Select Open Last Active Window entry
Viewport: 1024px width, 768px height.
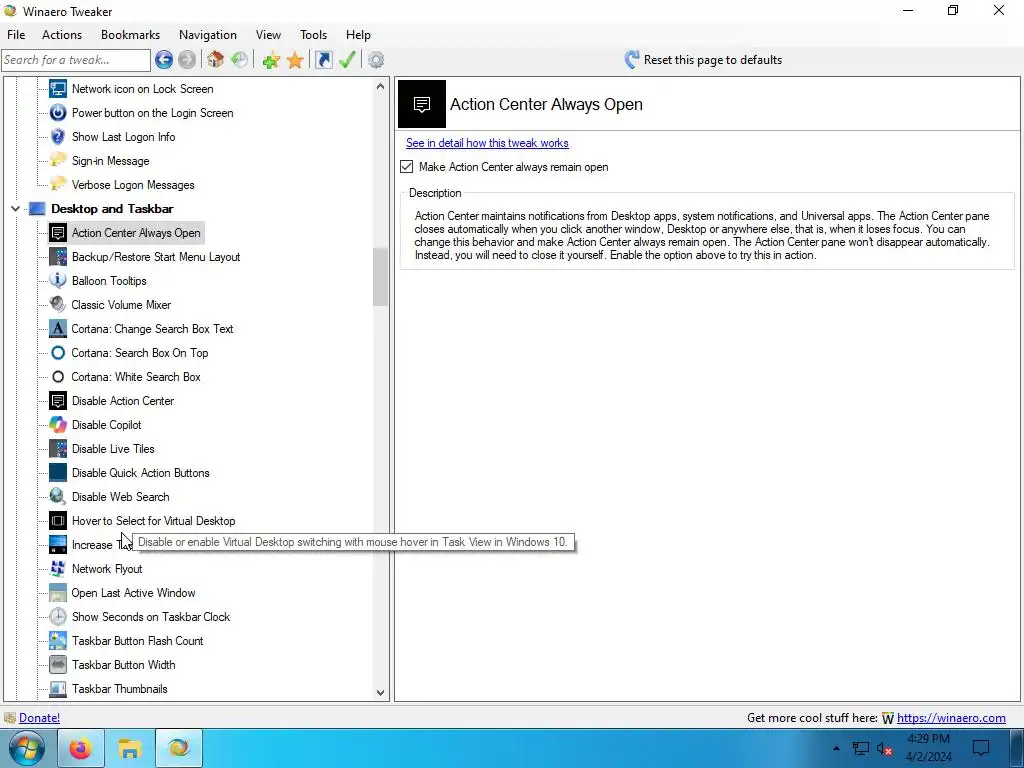coord(133,593)
